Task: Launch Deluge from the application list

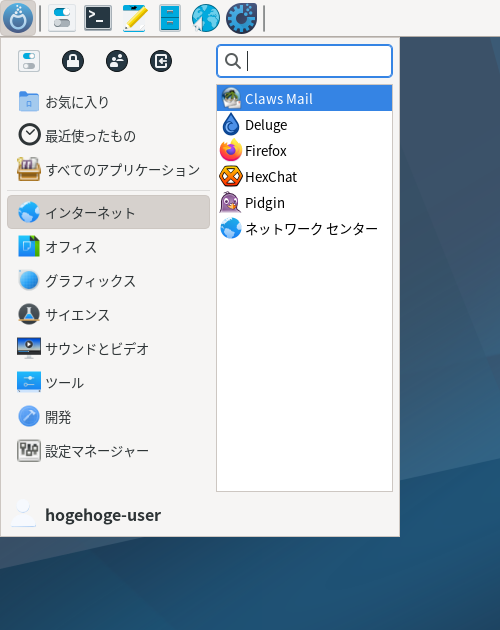Action: tap(304, 125)
